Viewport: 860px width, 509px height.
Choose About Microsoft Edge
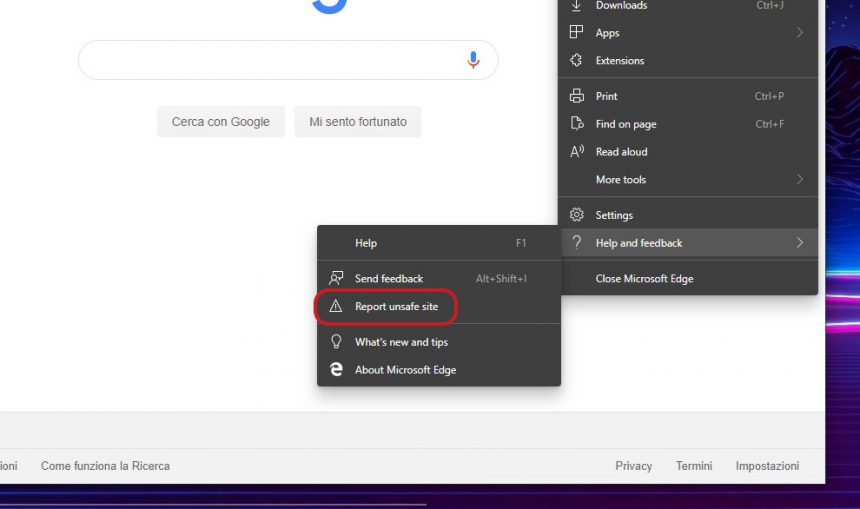point(439,370)
